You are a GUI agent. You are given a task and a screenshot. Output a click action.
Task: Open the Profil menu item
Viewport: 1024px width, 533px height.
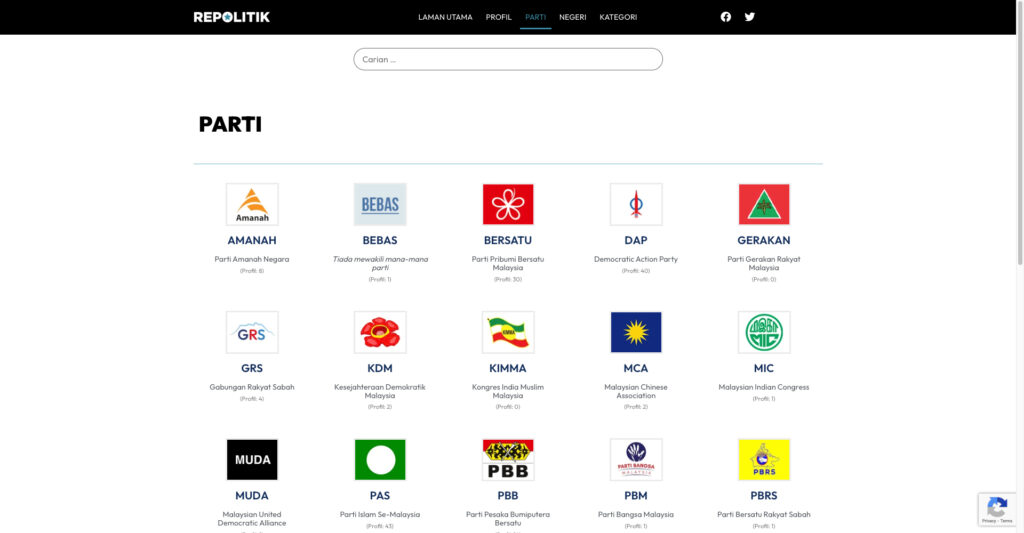498,17
